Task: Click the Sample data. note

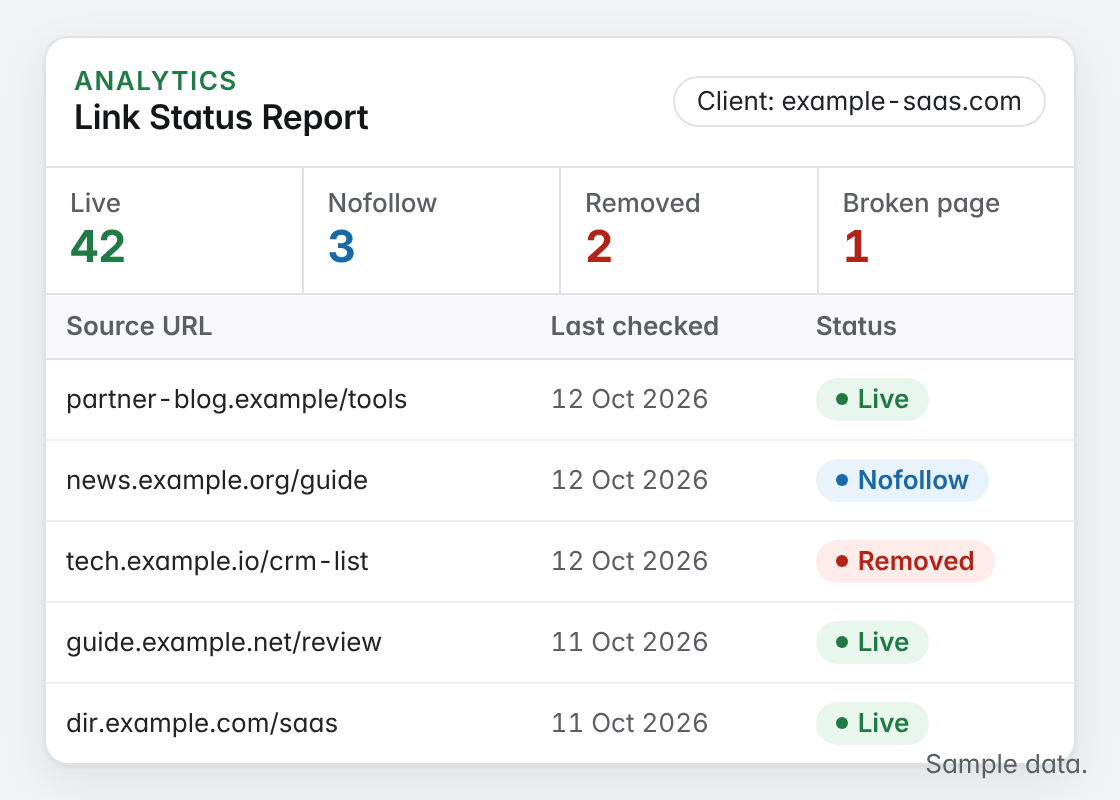Action: 1006,764
